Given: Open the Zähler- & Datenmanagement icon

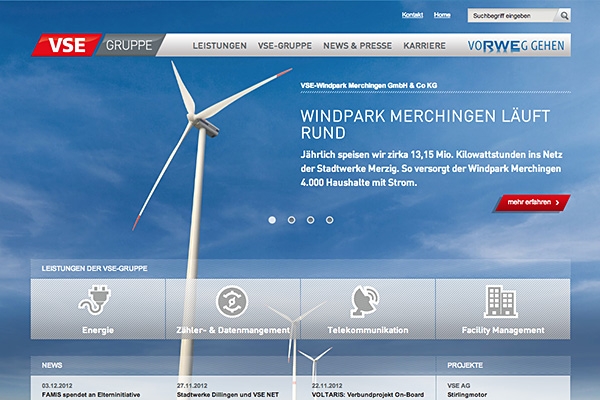Looking at the screenshot, I should (232, 301).
